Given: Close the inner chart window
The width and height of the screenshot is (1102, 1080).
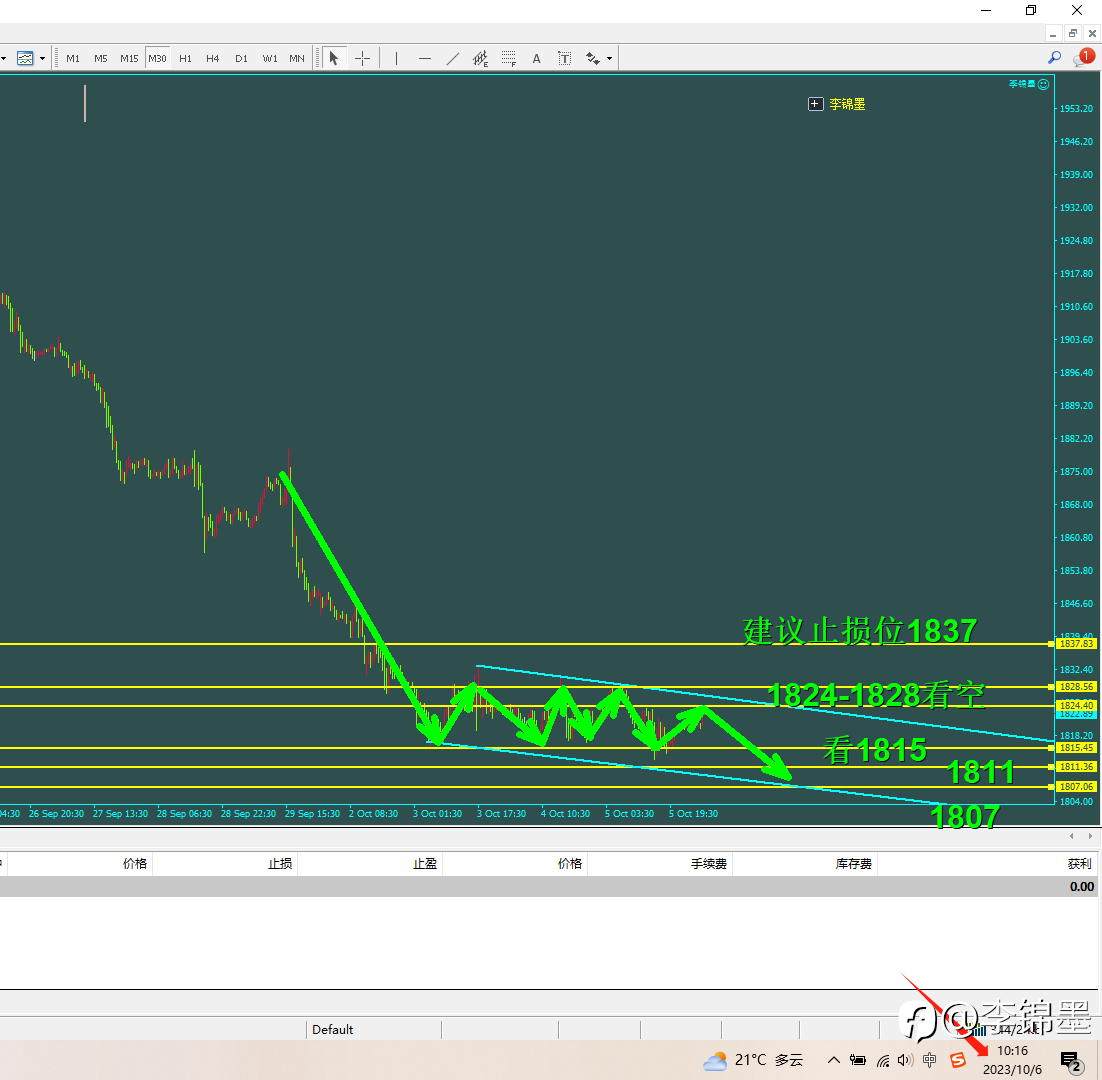Looking at the screenshot, I should (x=1092, y=34).
